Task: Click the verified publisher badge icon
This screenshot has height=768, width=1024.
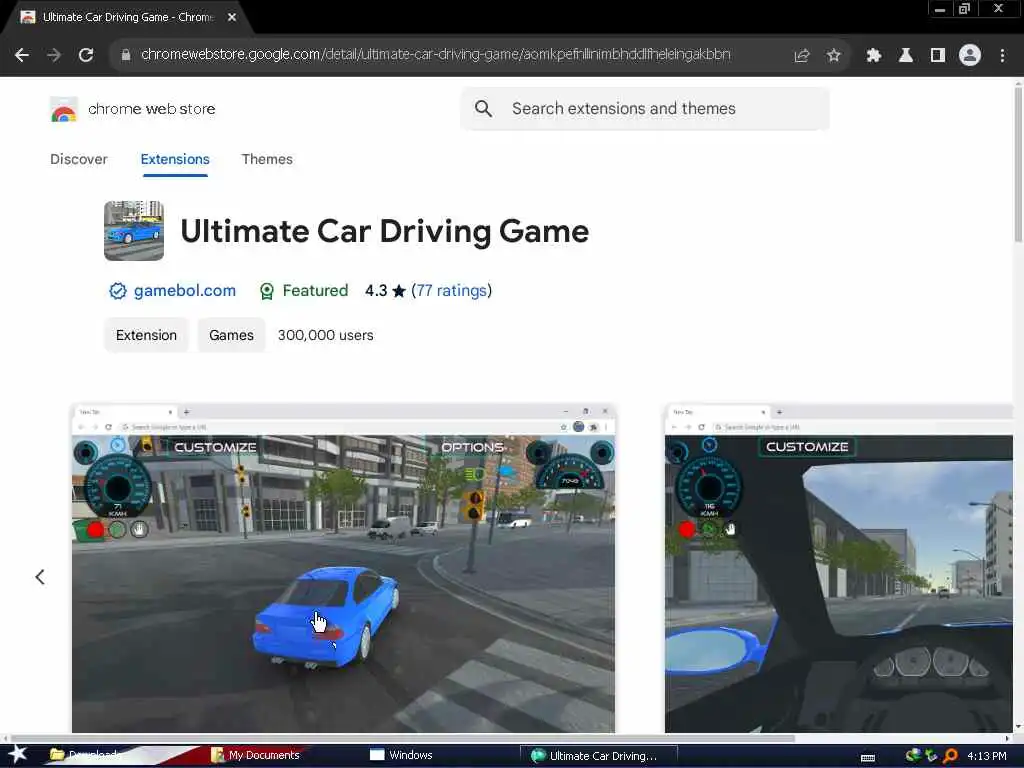Action: (118, 291)
